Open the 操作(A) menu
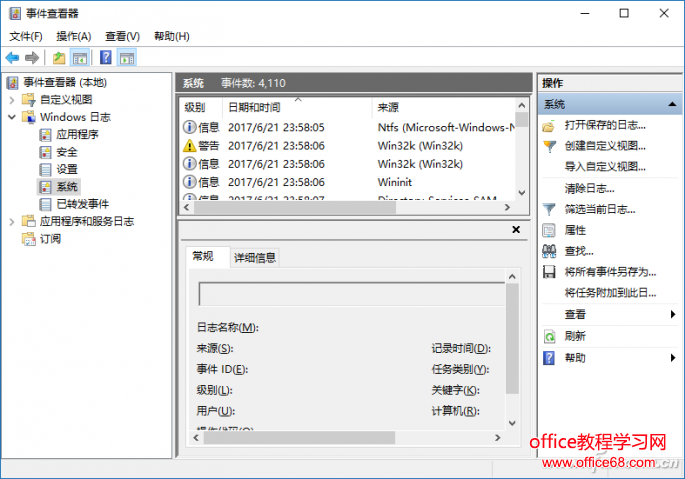The image size is (685, 479). (74, 36)
